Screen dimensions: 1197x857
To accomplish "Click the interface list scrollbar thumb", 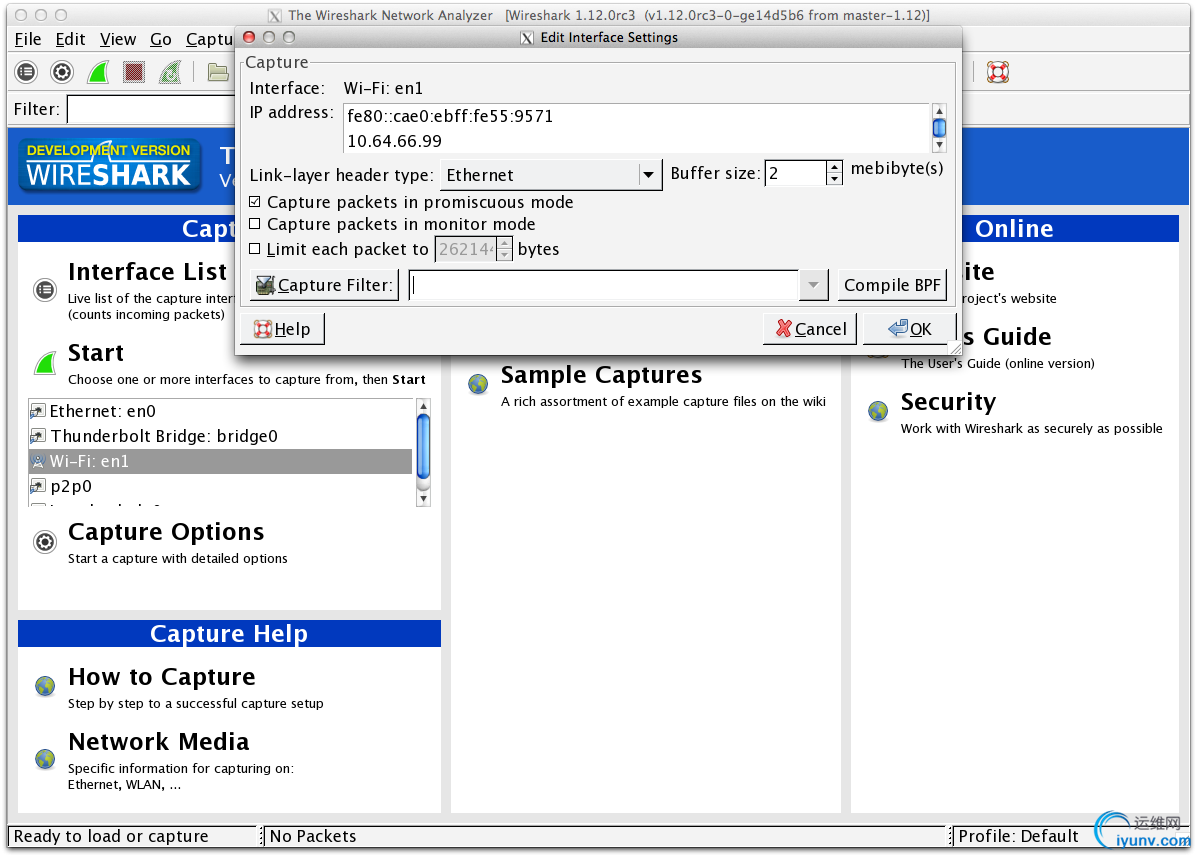I will 424,446.
